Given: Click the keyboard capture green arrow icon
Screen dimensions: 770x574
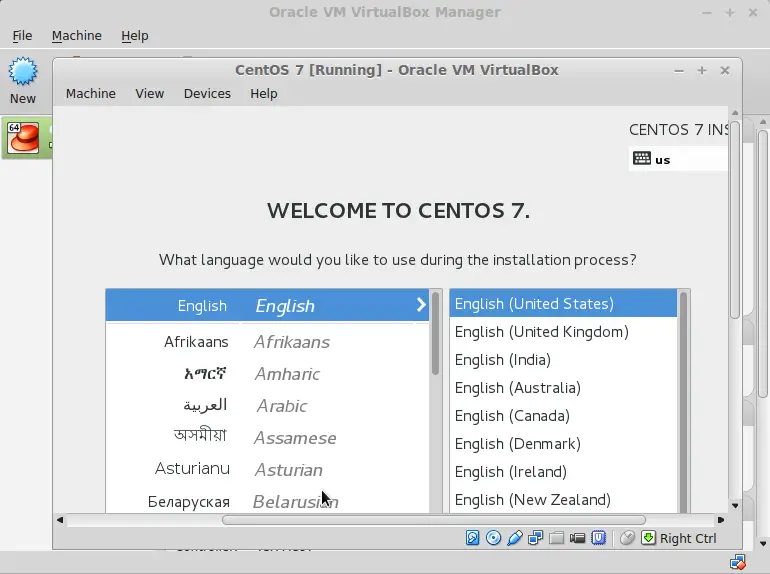Looking at the screenshot, I should [x=648, y=538].
